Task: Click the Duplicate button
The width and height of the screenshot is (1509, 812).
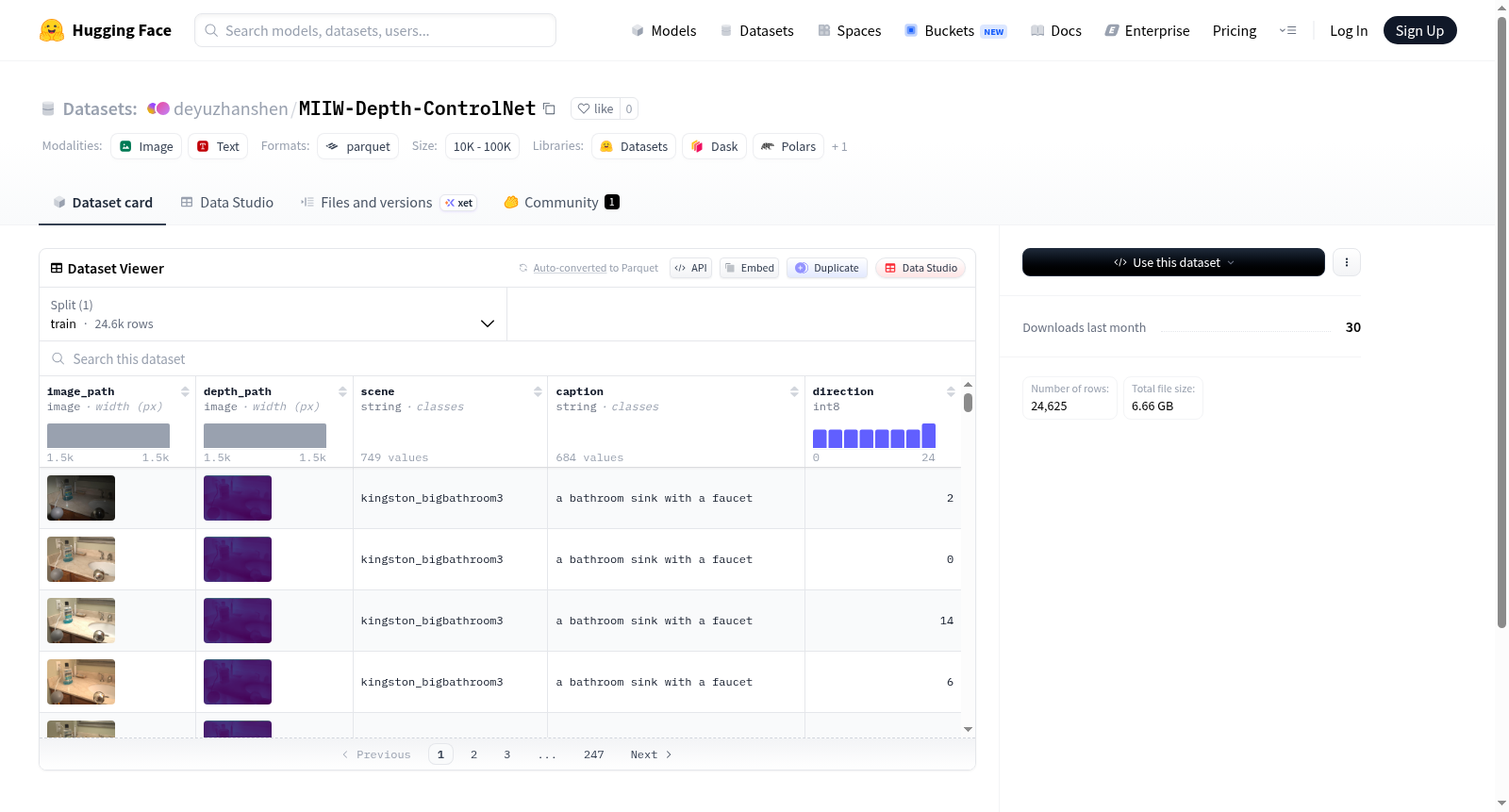Action: point(827,268)
